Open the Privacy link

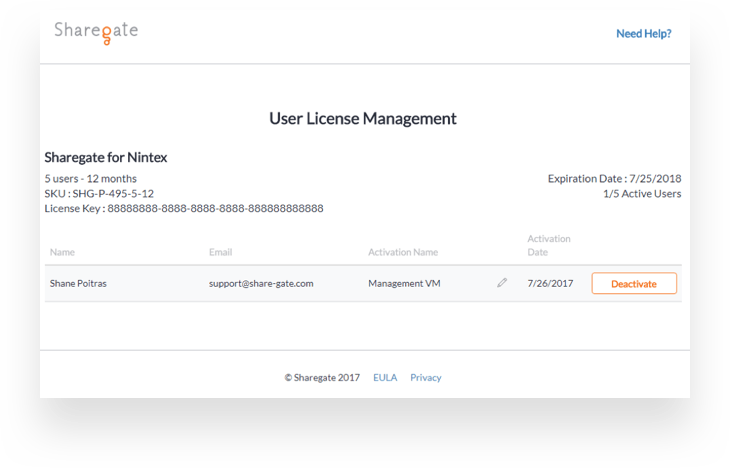tap(426, 378)
